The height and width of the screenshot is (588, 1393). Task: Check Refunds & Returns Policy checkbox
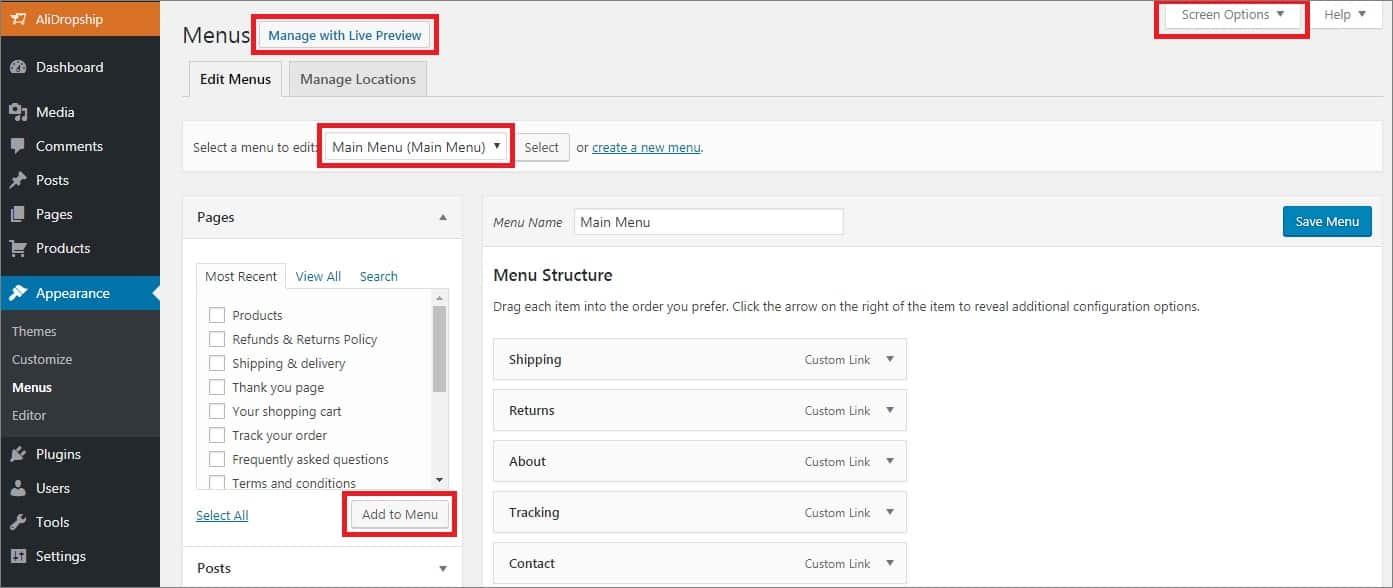pyautogui.click(x=216, y=339)
